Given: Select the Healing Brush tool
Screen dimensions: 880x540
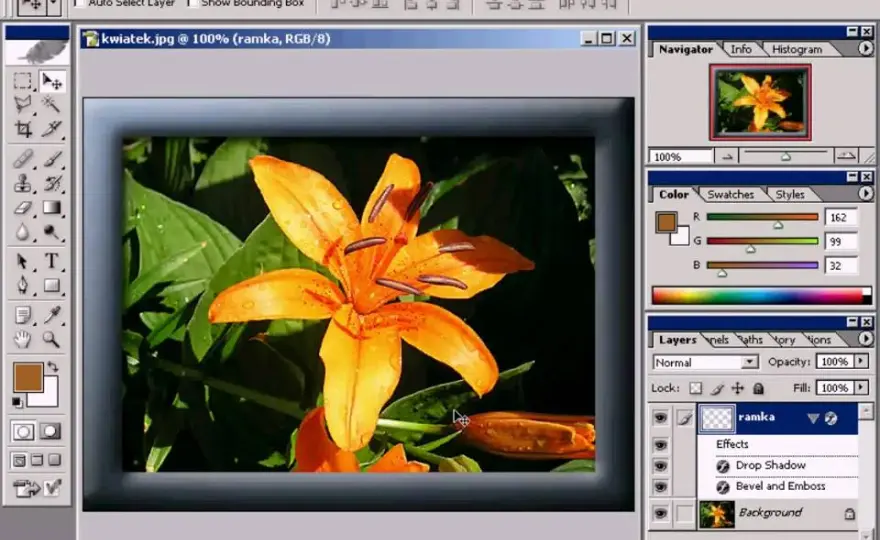Looking at the screenshot, I should pyautogui.click(x=22, y=159).
